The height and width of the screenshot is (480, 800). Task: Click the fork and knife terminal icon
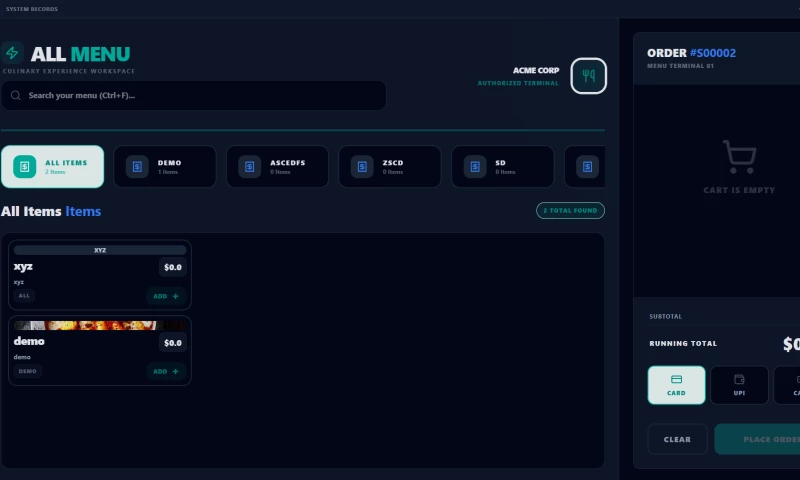588,76
